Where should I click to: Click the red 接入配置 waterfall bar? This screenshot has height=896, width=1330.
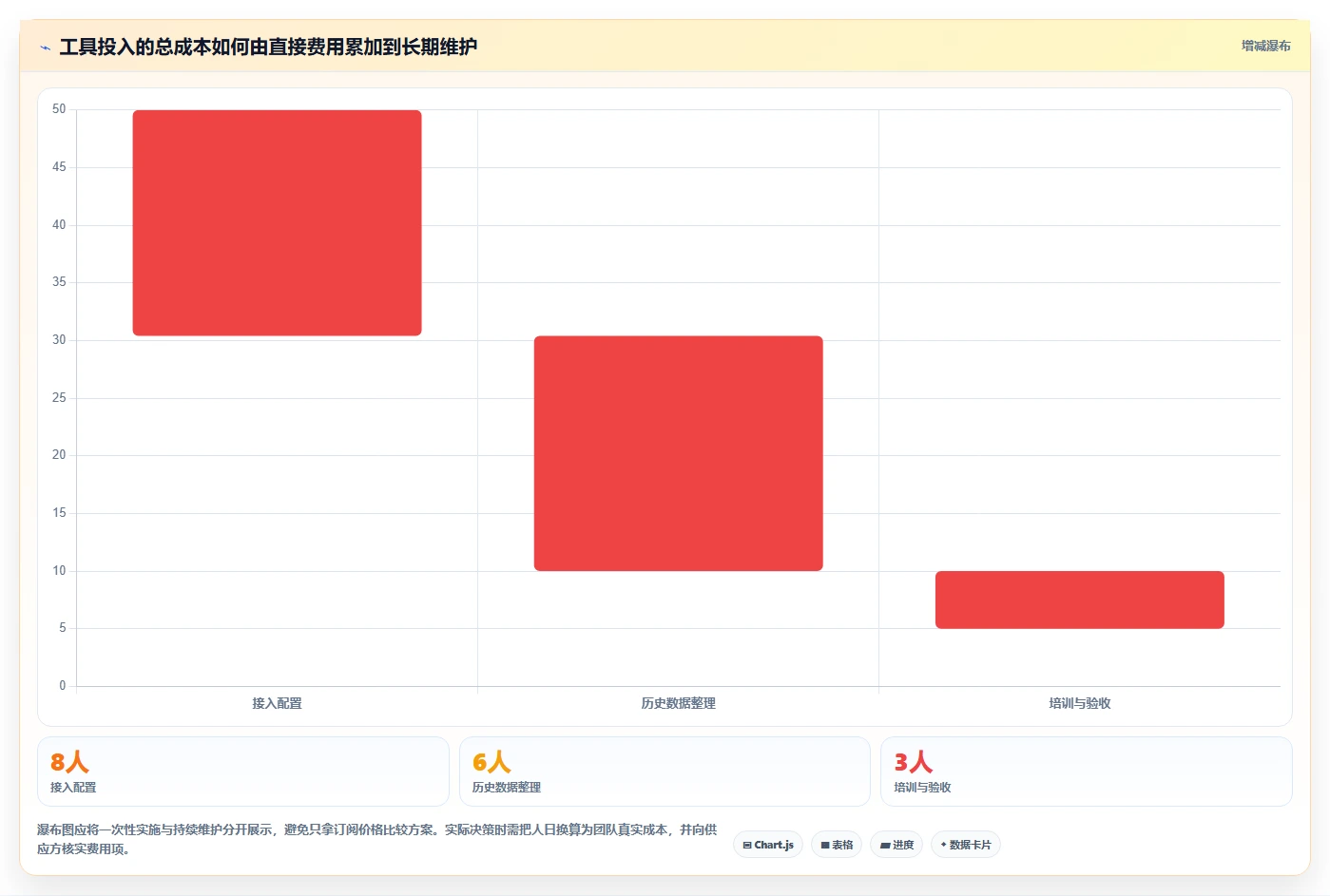tap(277, 223)
